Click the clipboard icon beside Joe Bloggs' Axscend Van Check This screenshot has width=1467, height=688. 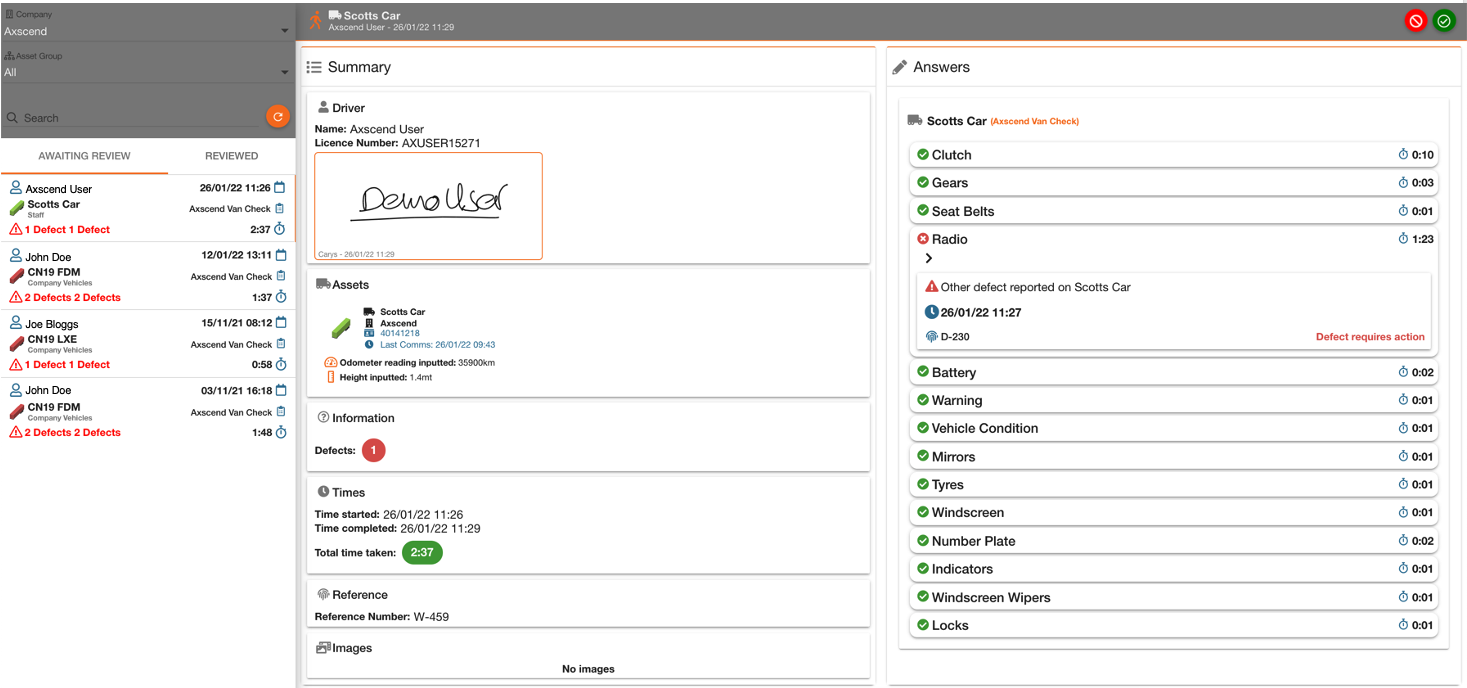coord(280,344)
